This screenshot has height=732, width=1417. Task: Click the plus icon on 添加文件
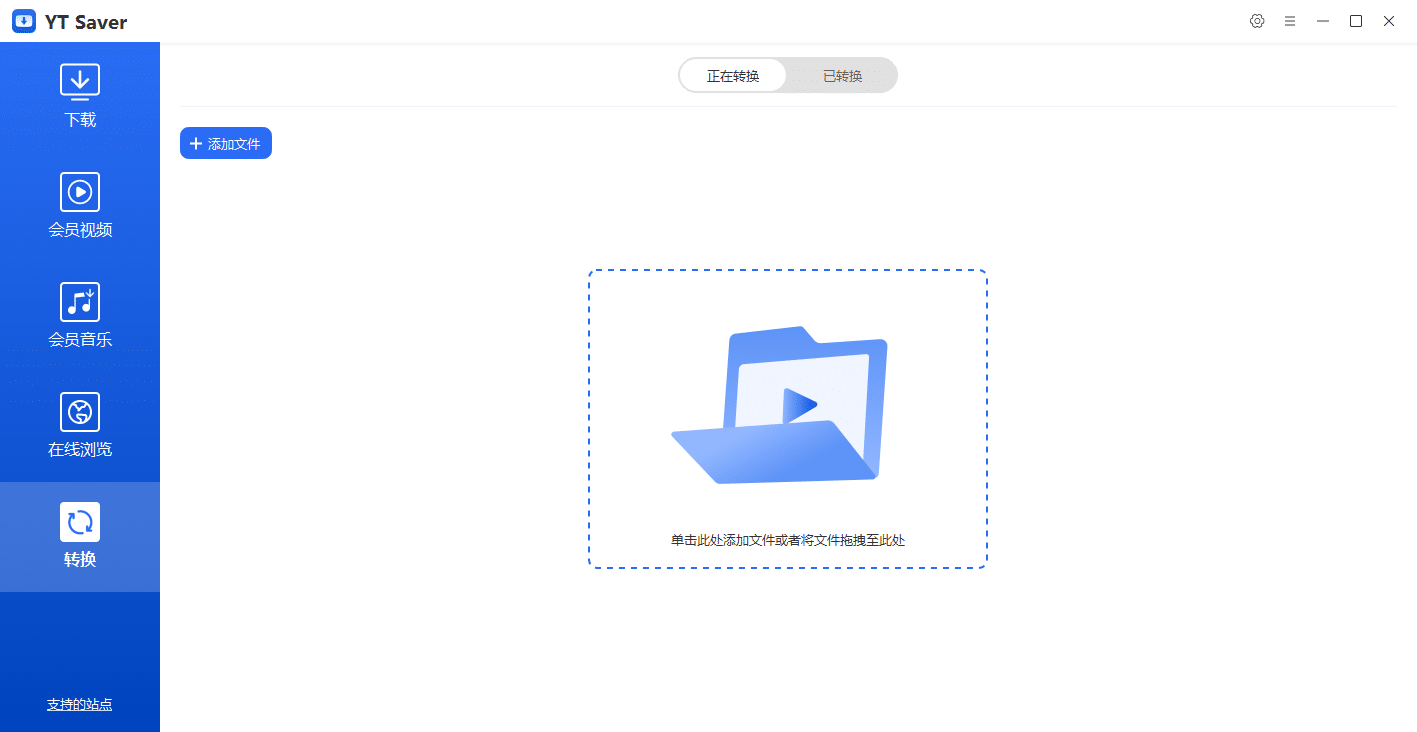click(196, 144)
